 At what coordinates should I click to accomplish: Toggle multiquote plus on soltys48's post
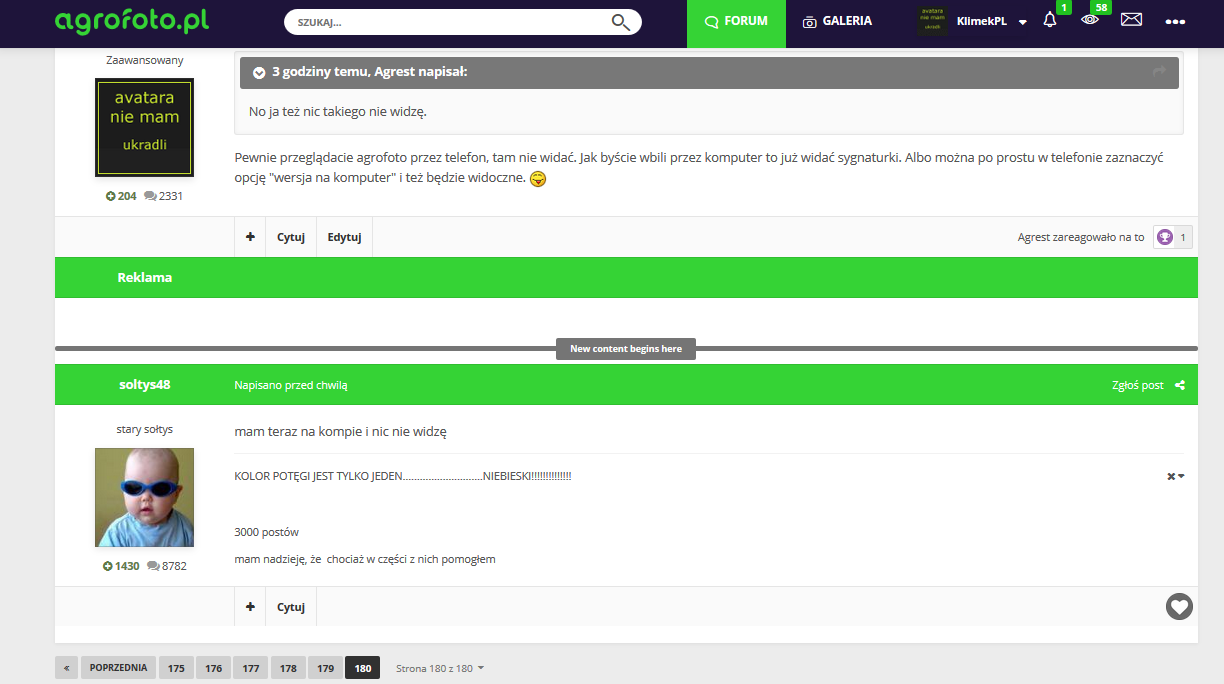(249, 607)
